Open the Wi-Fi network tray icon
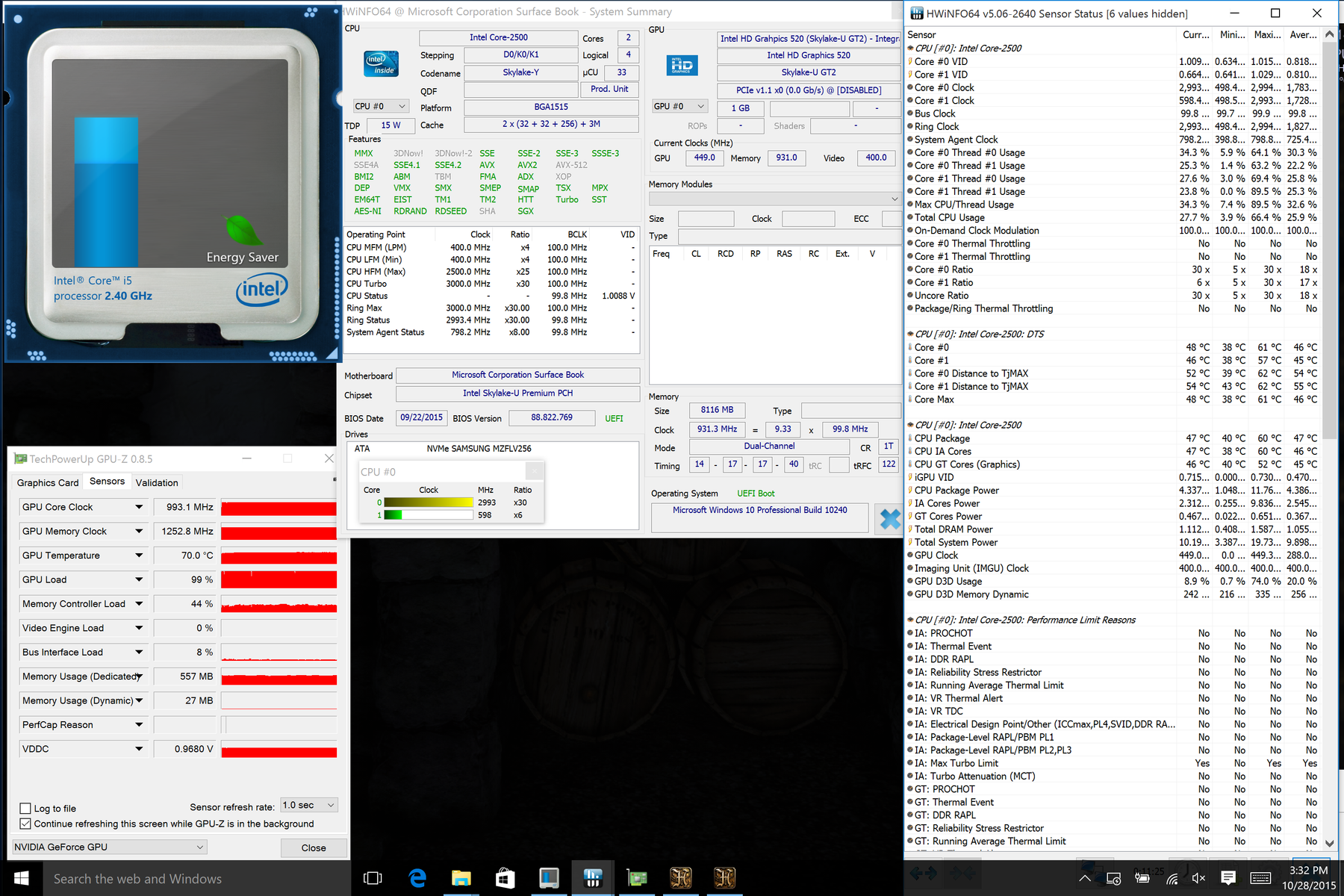 [1172, 879]
